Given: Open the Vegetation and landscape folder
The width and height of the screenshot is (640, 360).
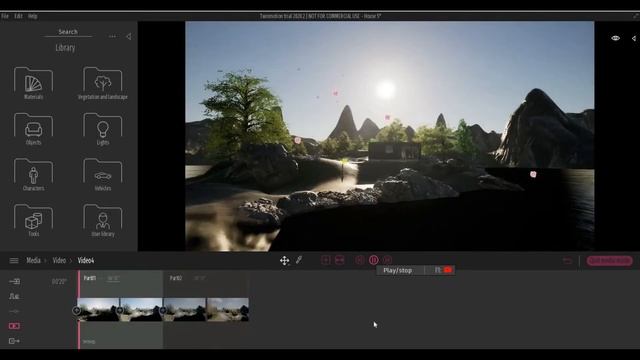Looking at the screenshot, I should pyautogui.click(x=102, y=83).
